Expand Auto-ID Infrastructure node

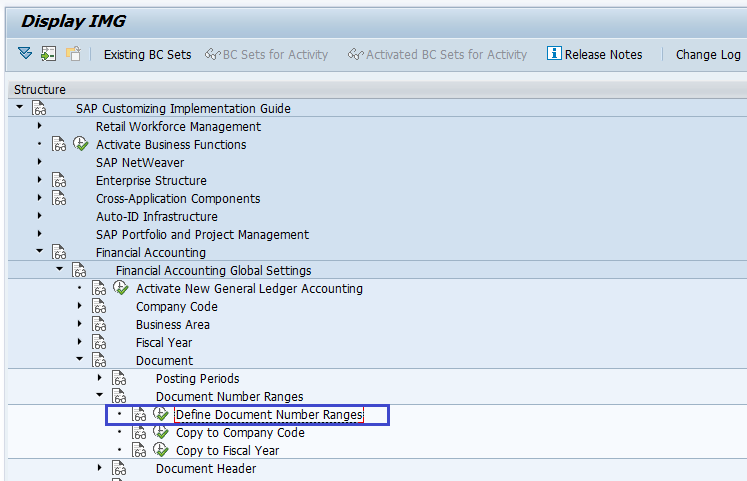click(x=40, y=216)
